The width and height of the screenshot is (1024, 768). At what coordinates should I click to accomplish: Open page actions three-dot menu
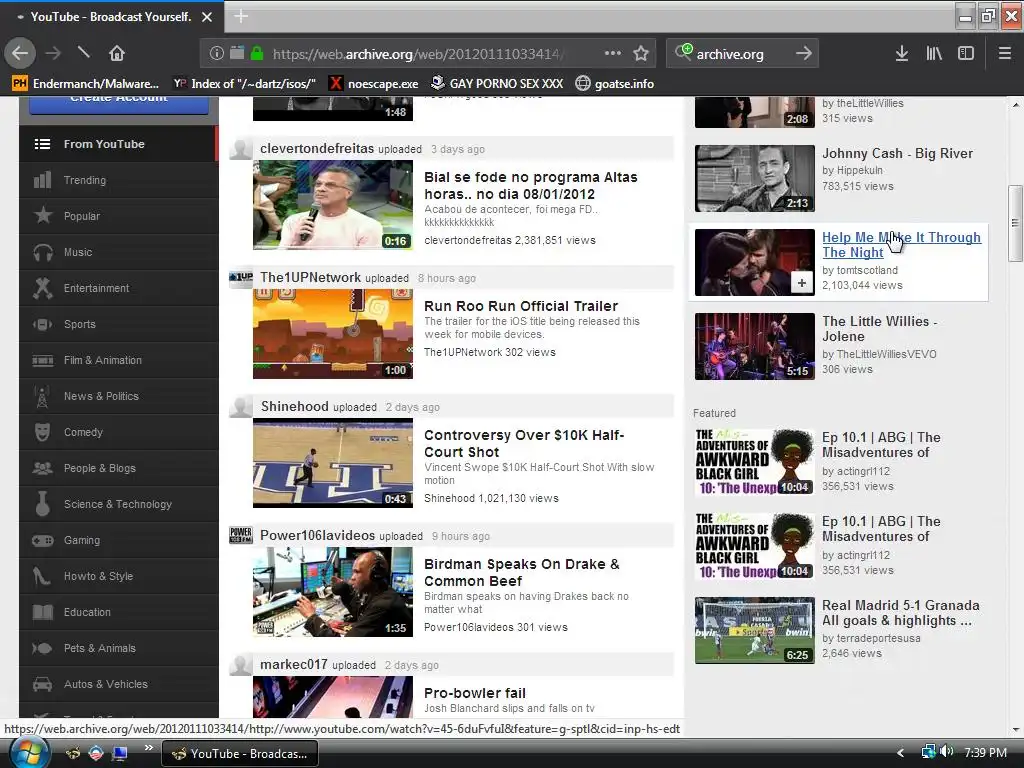pyautogui.click(x=613, y=54)
